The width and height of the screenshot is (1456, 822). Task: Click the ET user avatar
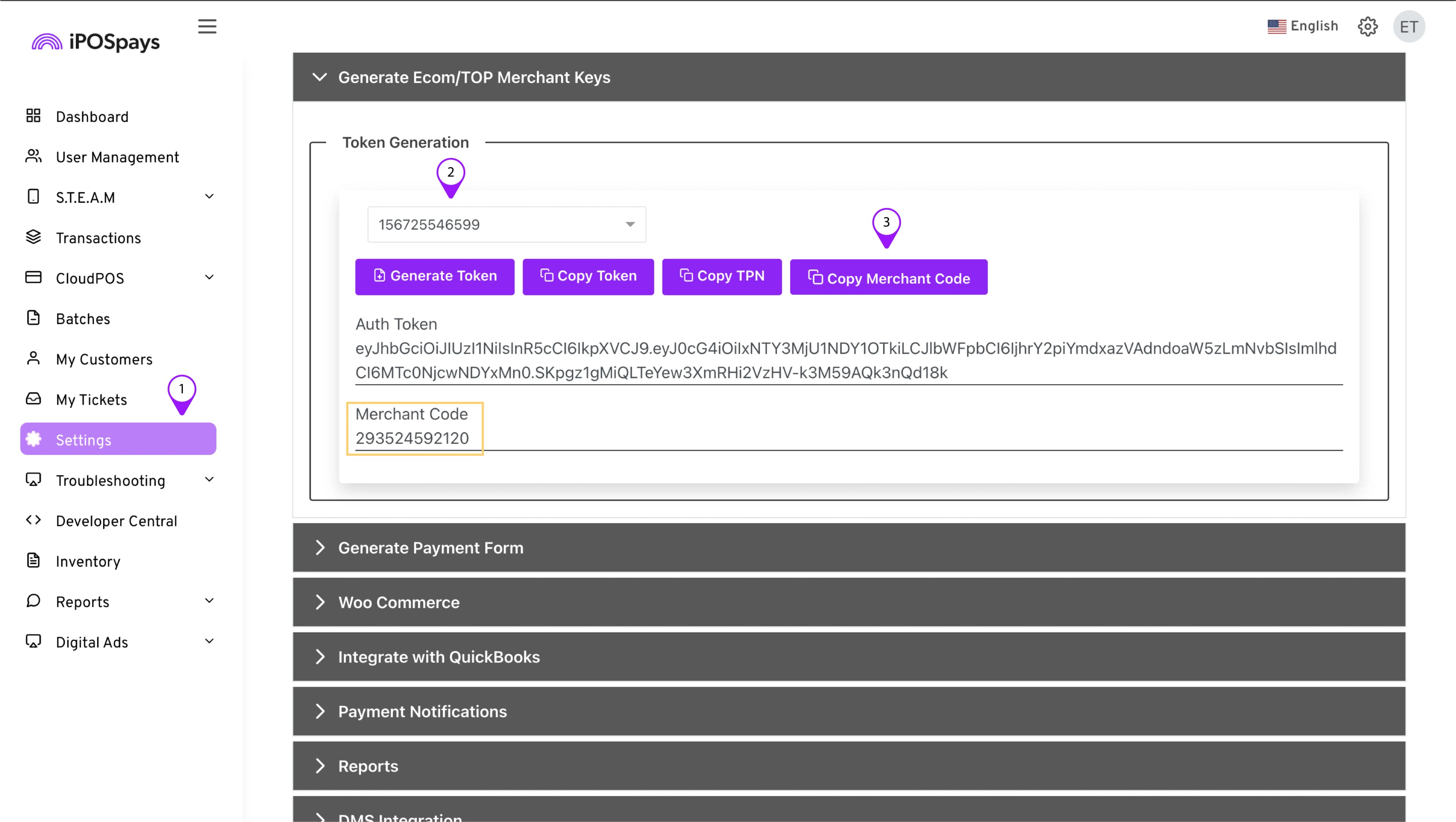1409,27
